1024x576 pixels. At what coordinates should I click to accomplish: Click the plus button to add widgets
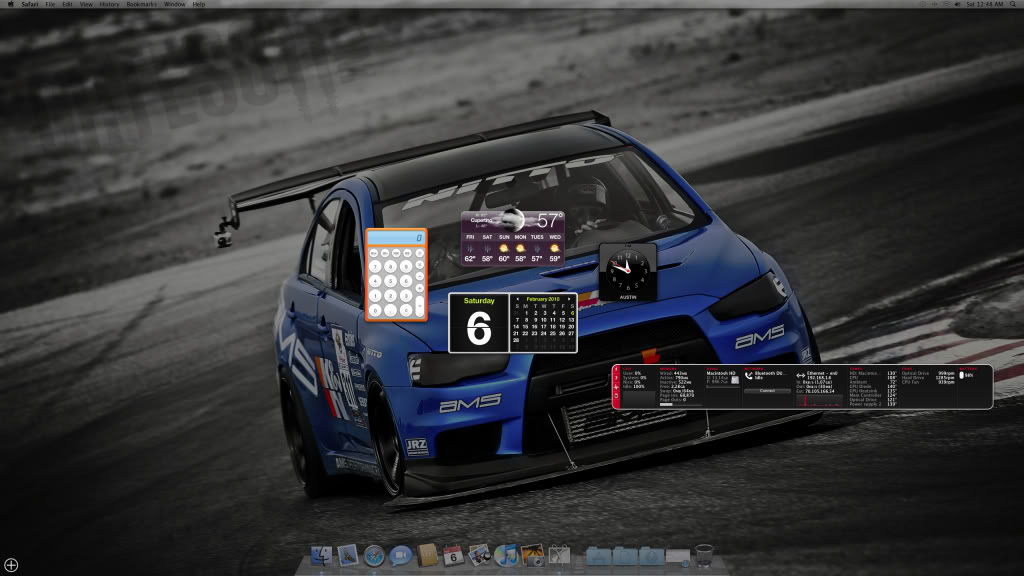pos(11,565)
